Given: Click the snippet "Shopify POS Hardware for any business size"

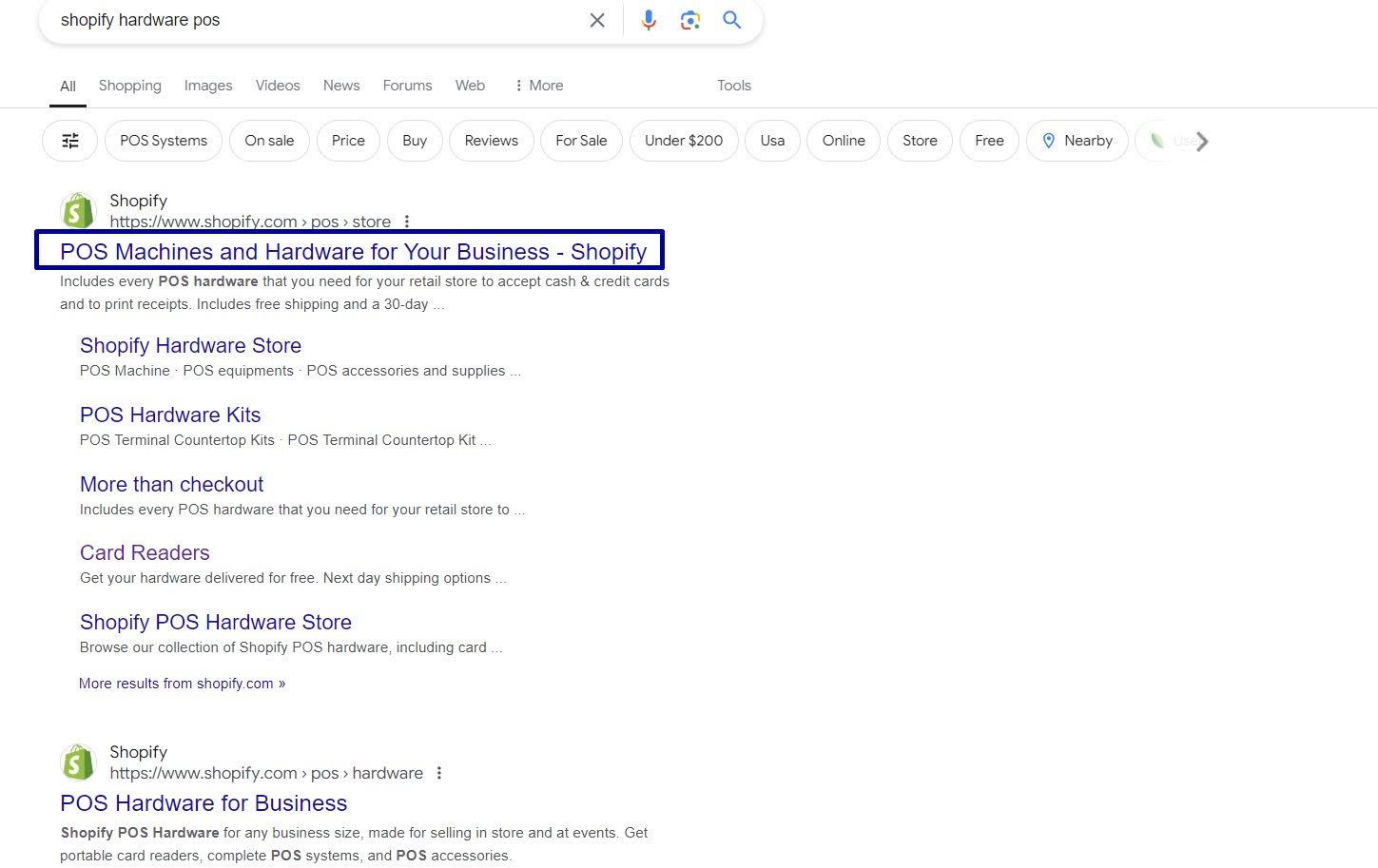Looking at the screenshot, I should pyautogui.click(x=354, y=844).
